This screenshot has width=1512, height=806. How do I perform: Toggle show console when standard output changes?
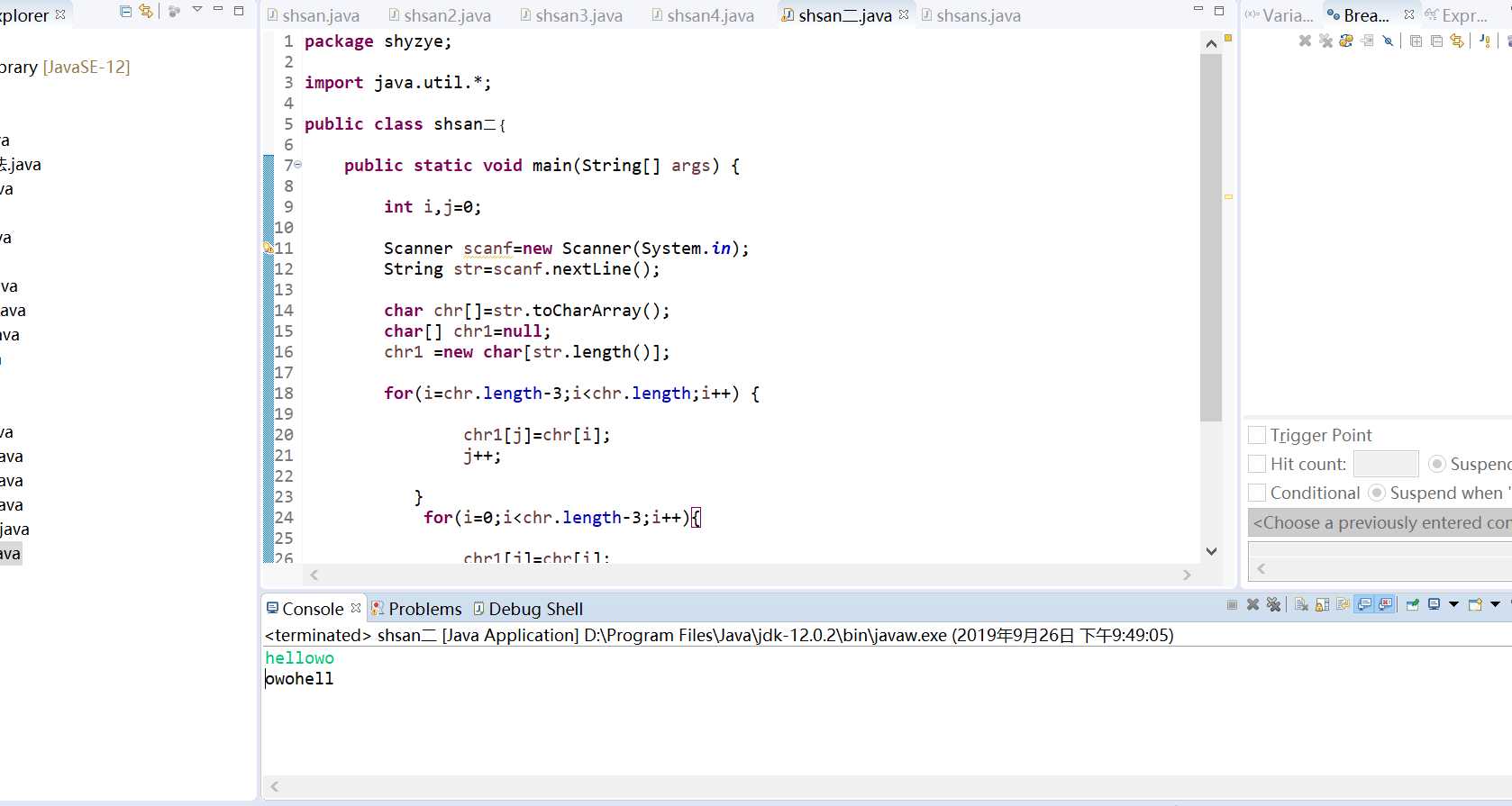pos(1364,604)
